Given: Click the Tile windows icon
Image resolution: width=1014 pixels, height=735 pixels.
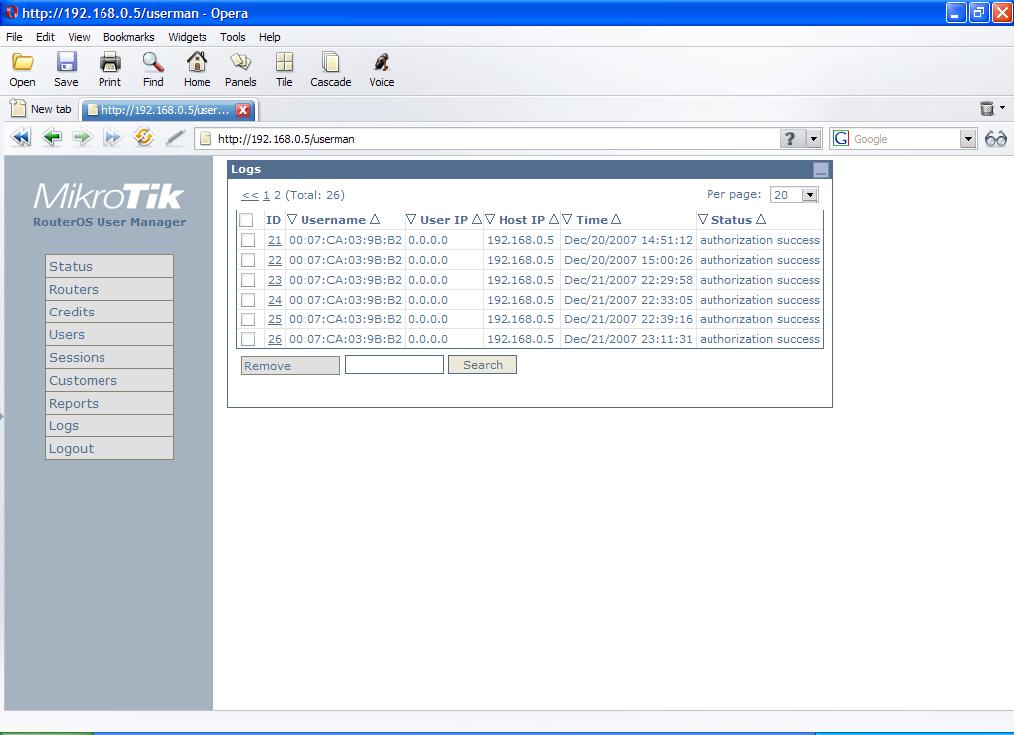Looking at the screenshot, I should (284, 62).
